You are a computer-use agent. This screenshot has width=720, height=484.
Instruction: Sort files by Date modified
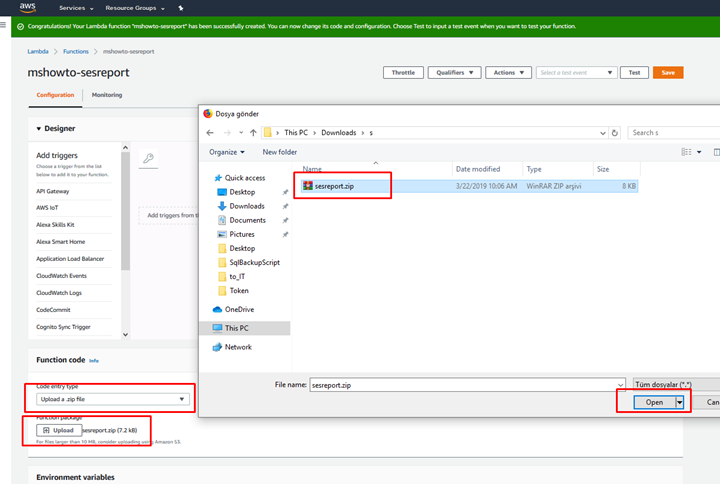point(478,169)
